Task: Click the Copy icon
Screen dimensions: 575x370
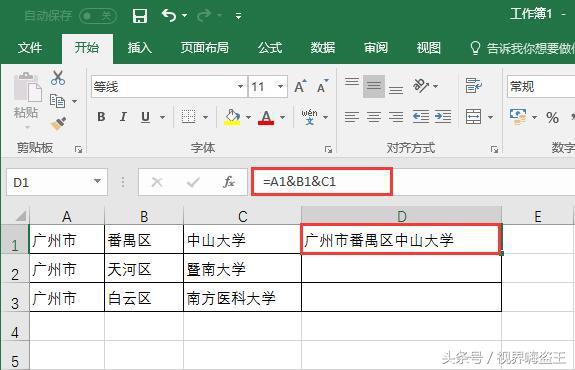Action: [58, 101]
